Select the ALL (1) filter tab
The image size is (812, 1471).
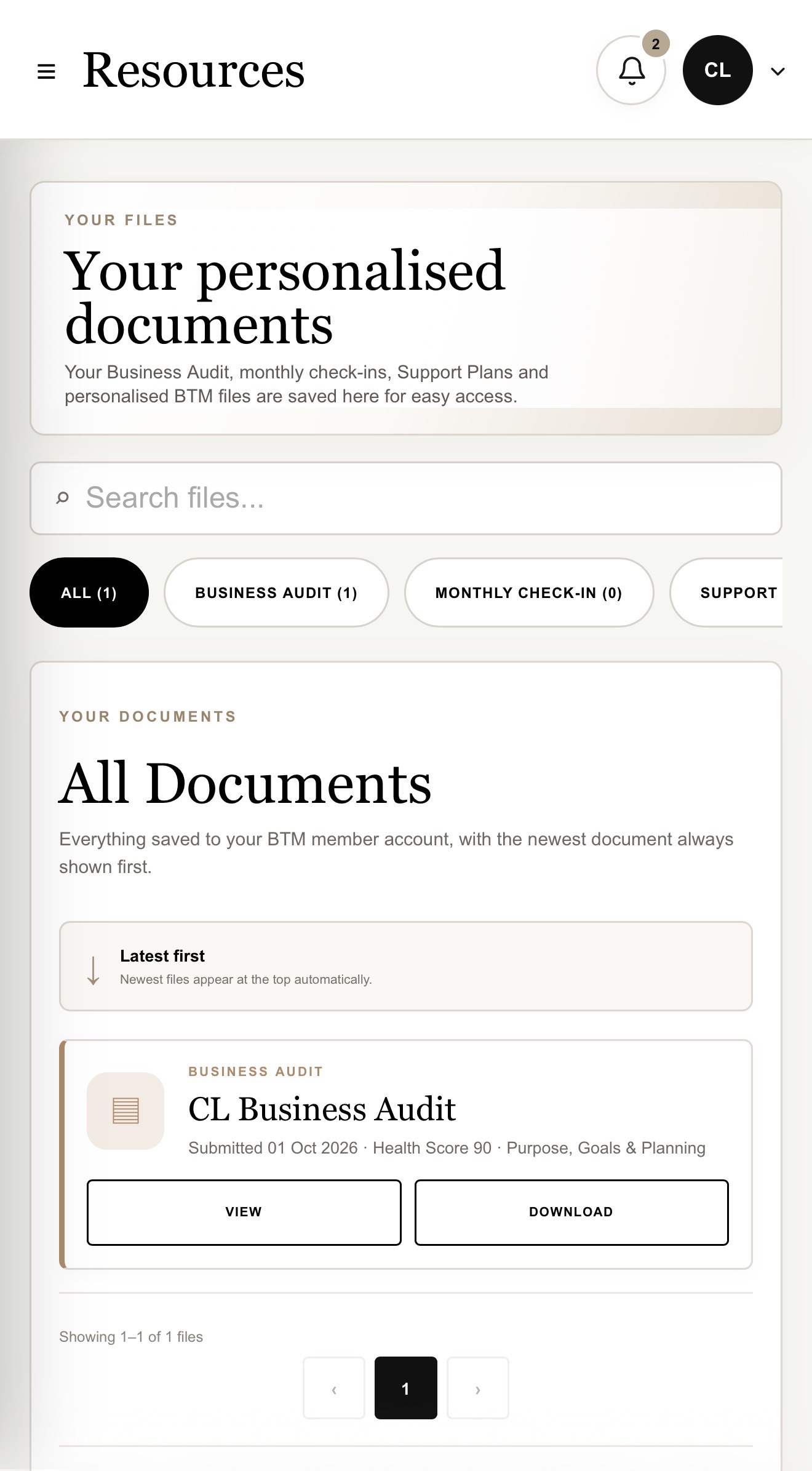pos(89,592)
